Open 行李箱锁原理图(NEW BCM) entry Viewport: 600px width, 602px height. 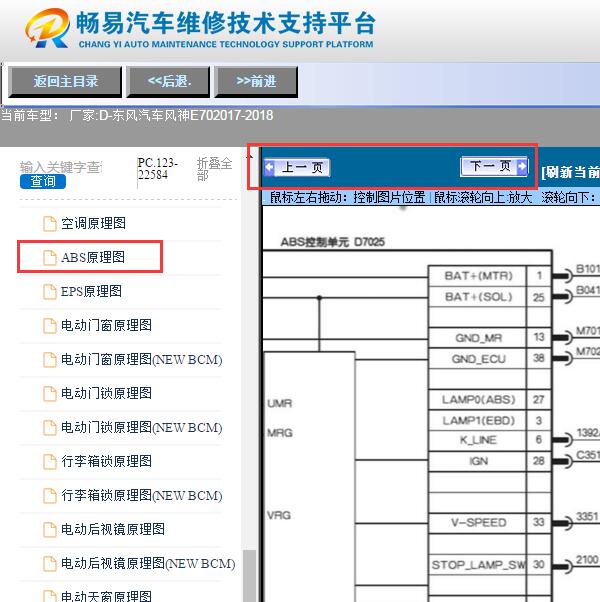pyautogui.click(x=142, y=495)
